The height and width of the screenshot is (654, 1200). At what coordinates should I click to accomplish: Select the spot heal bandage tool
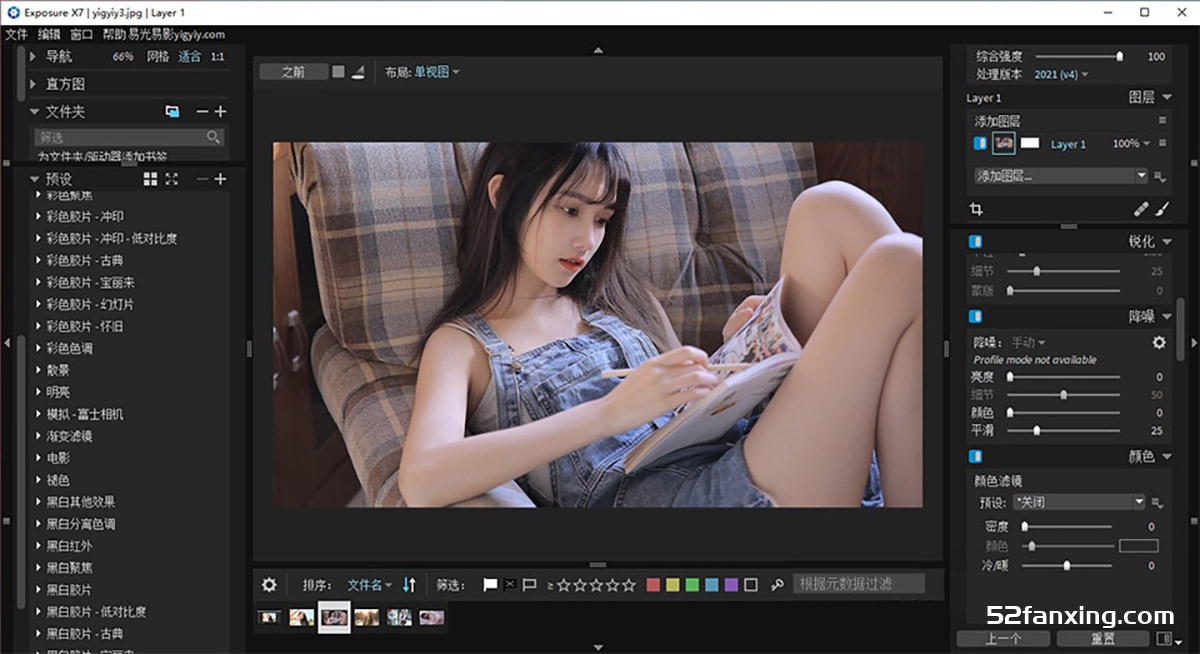point(1141,209)
